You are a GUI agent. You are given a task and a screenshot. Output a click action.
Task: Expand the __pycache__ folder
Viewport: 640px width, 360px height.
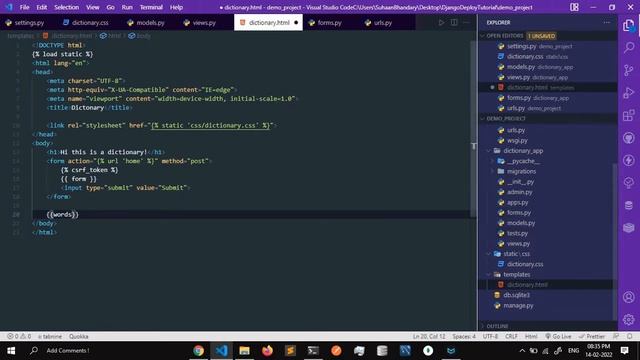pos(493,161)
